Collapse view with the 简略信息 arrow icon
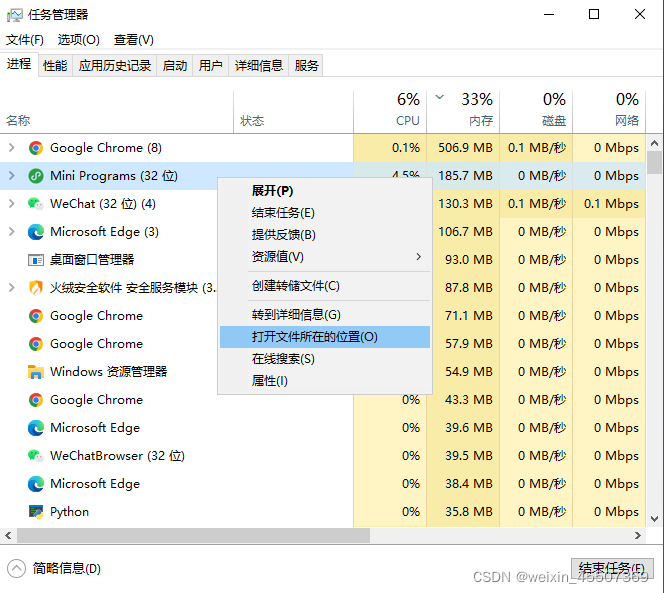Screen dimensions: 664x593 coord(16,568)
